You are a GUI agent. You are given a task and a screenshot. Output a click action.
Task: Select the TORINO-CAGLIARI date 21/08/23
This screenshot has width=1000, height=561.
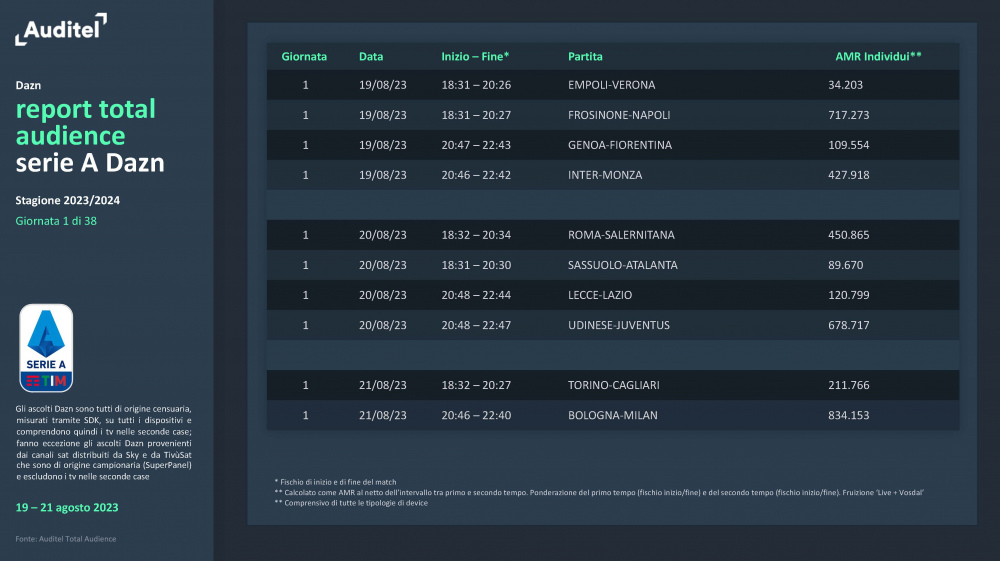382,385
